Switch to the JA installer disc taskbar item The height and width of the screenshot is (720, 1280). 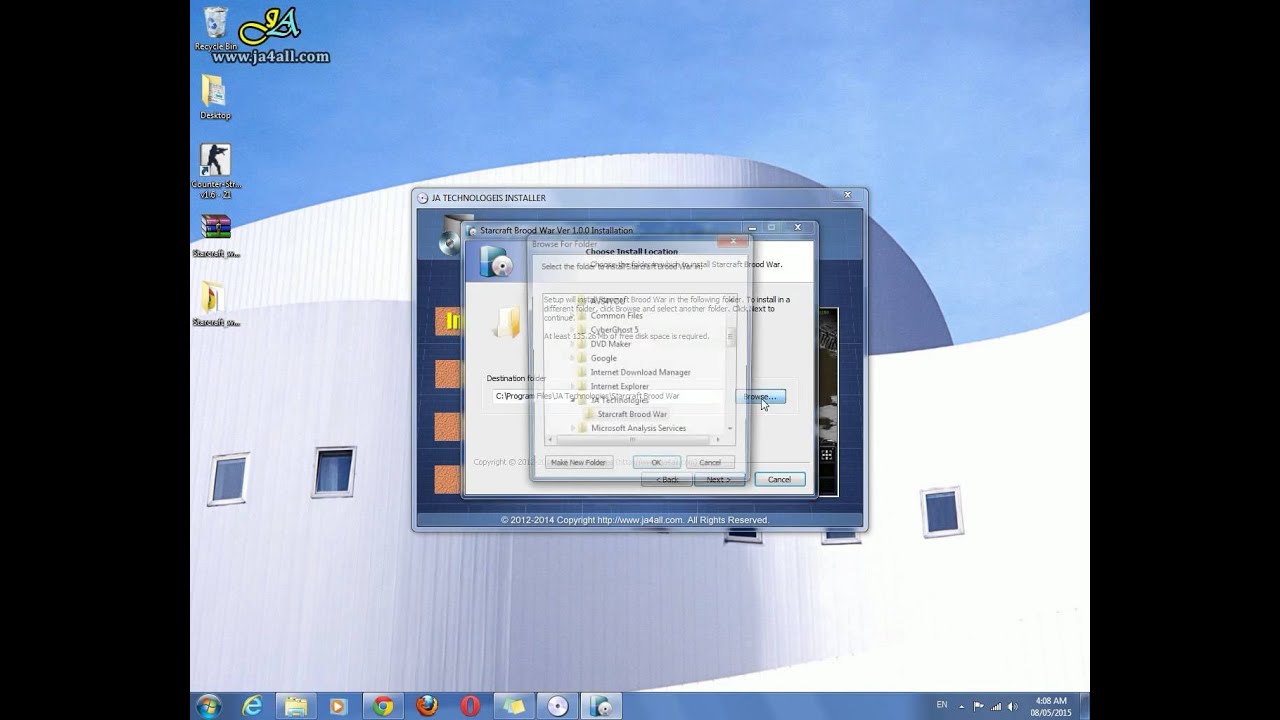click(x=558, y=706)
